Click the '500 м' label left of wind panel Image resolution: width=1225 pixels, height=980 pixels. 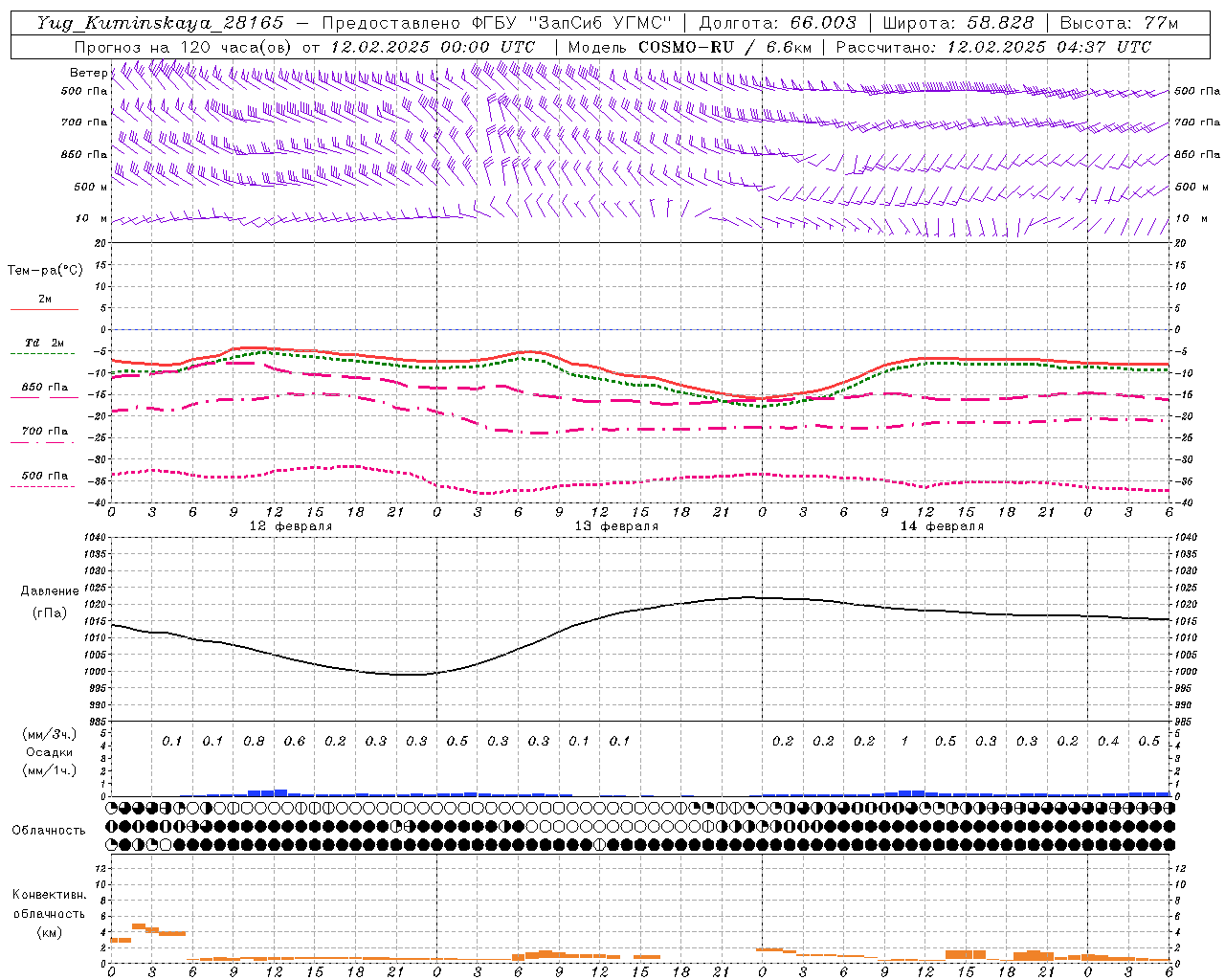coord(91,187)
